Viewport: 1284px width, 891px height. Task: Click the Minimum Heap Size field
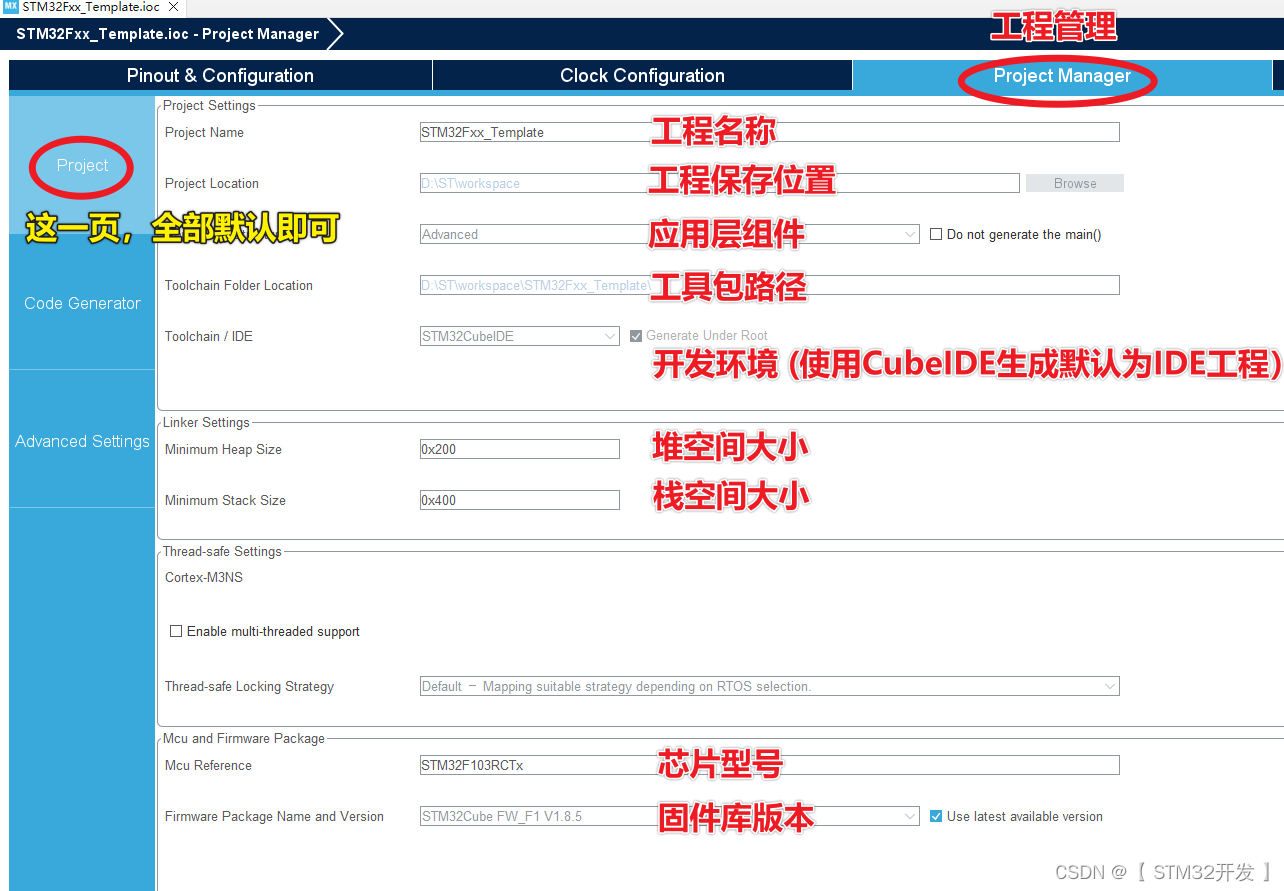[x=519, y=449]
